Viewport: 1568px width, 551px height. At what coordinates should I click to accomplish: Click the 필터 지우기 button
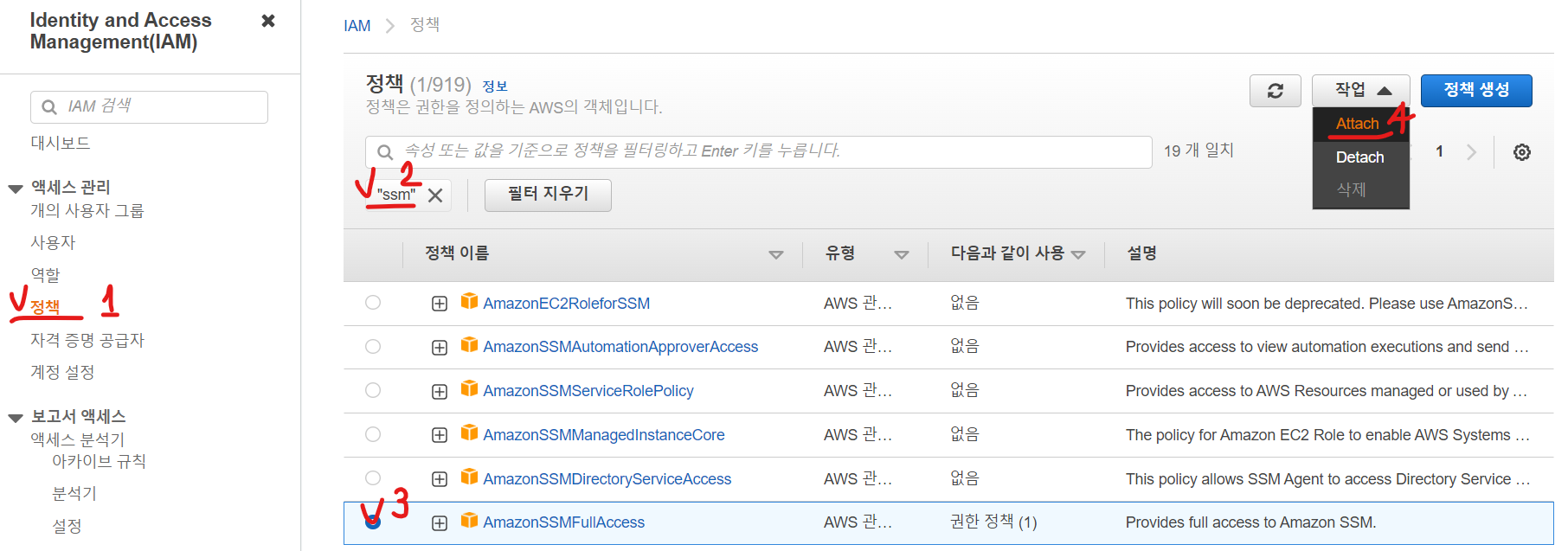pos(548,195)
